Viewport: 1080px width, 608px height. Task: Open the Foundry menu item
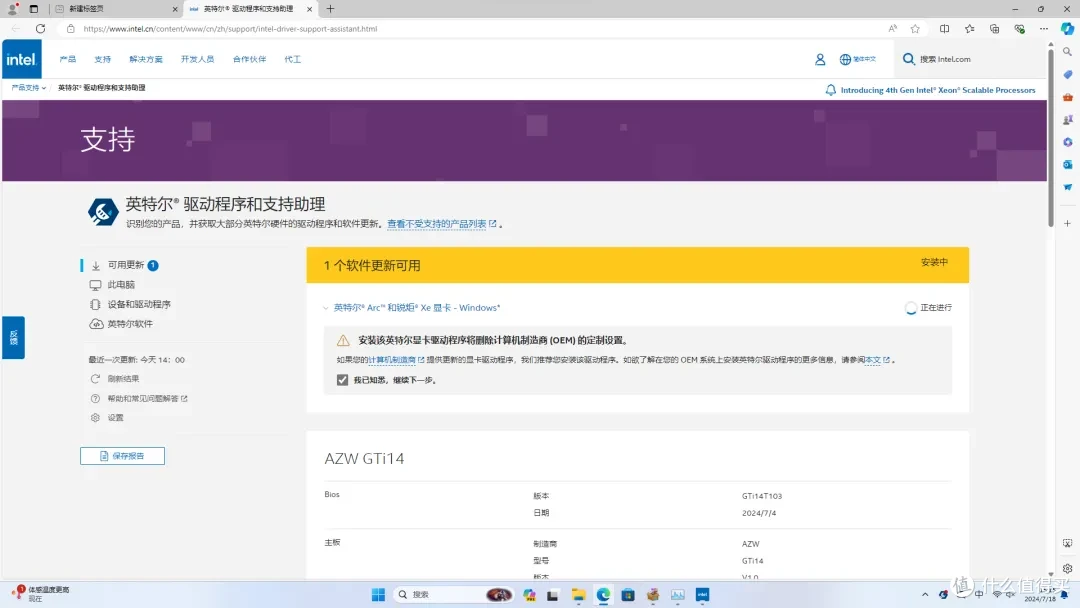click(293, 59)
